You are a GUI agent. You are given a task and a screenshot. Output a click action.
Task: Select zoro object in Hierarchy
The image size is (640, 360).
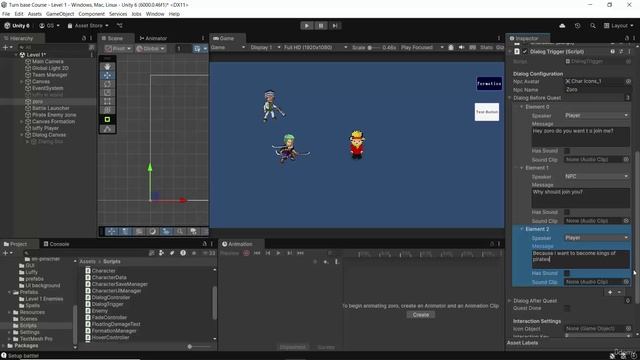pos(38,102)
